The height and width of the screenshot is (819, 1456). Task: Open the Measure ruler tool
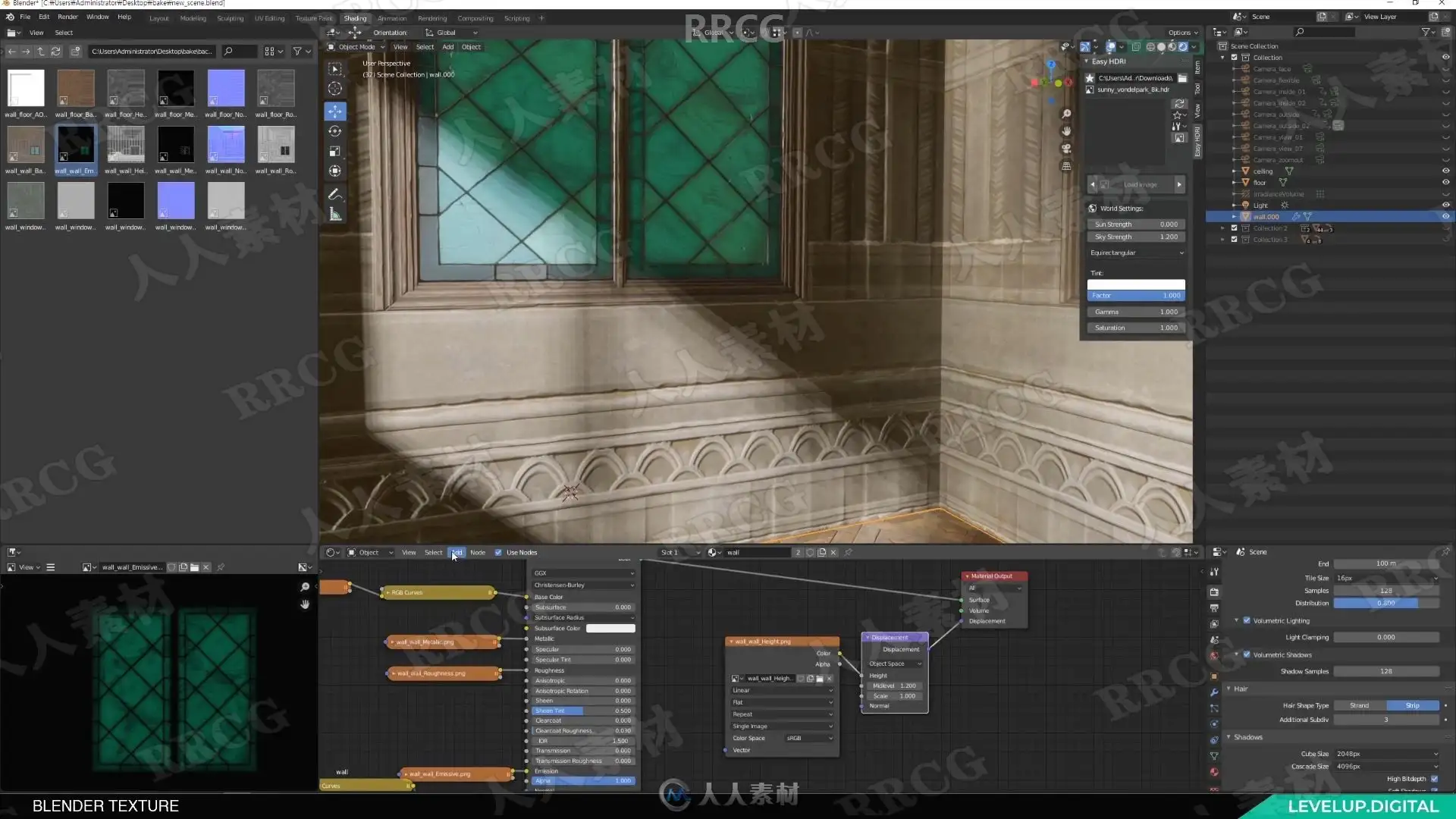point(335,215)
